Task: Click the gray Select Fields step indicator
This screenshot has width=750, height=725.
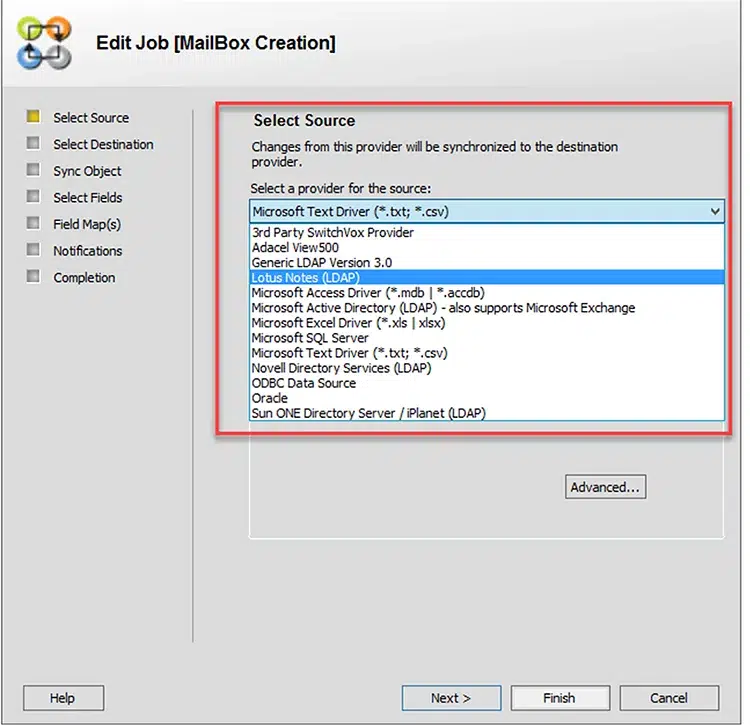Action: [x=33, y=196]
